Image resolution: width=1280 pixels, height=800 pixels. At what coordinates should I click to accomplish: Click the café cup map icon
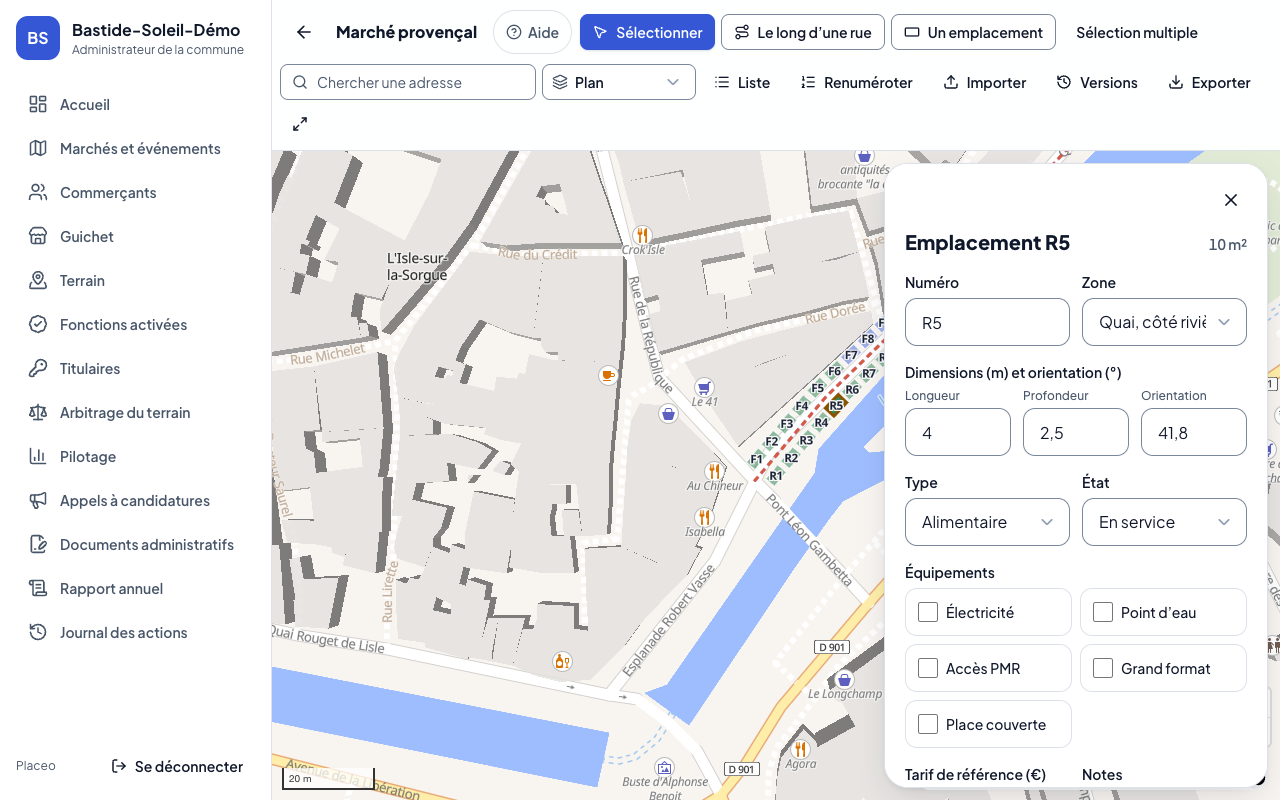pyautogui.click(x=607, y=375)
